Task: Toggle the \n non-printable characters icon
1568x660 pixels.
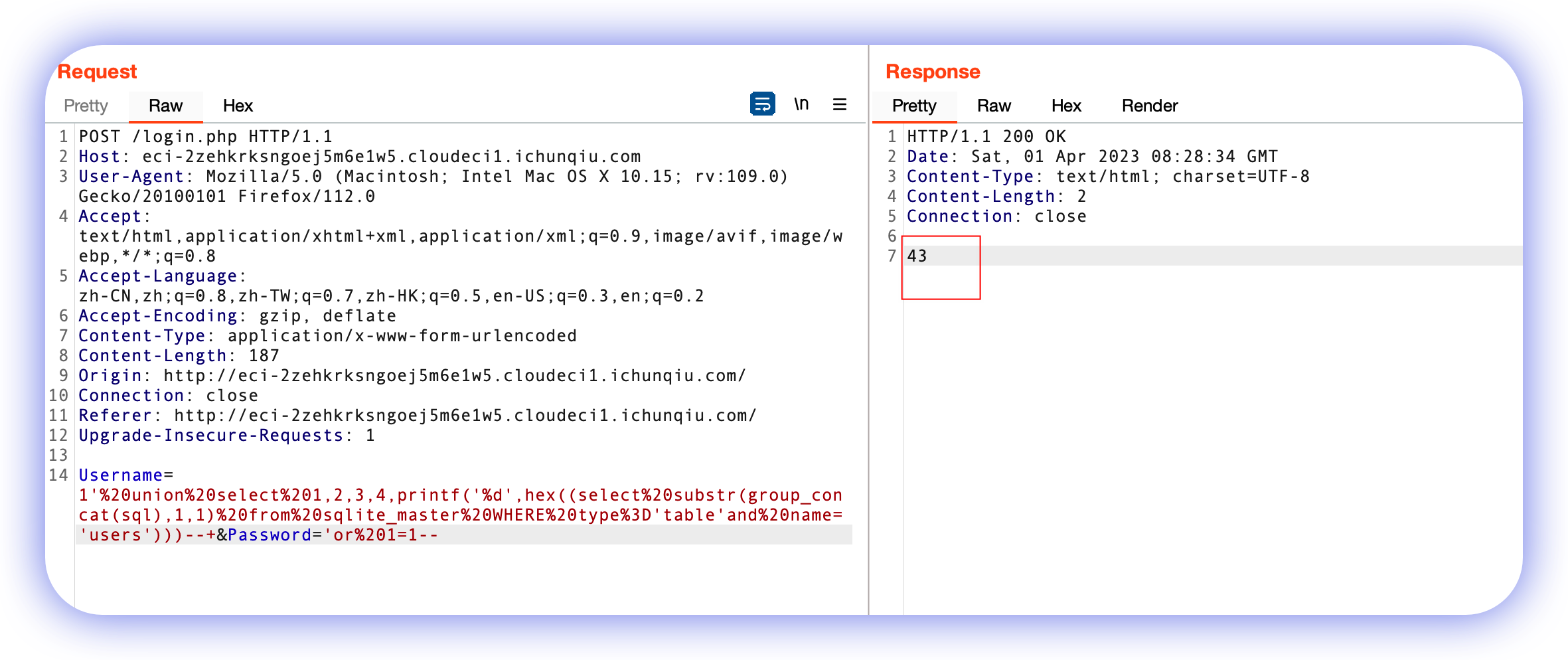Action: pyautogui.click(x=801, y=104)
